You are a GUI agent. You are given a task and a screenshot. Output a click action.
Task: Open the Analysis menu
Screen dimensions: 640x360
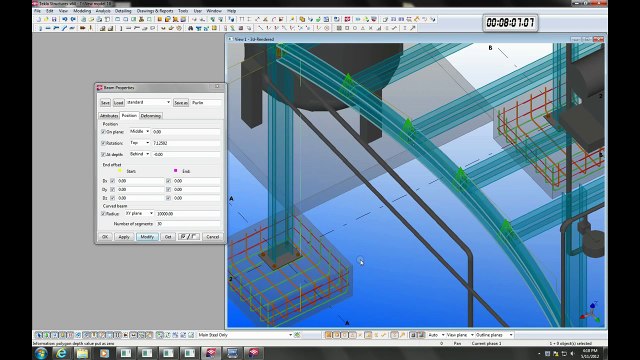(103, 11)
